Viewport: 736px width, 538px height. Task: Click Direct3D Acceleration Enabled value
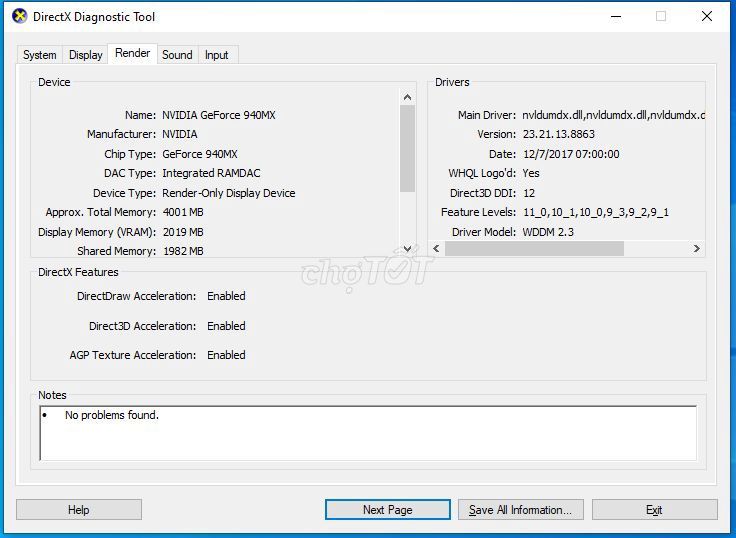coord(226,326)
